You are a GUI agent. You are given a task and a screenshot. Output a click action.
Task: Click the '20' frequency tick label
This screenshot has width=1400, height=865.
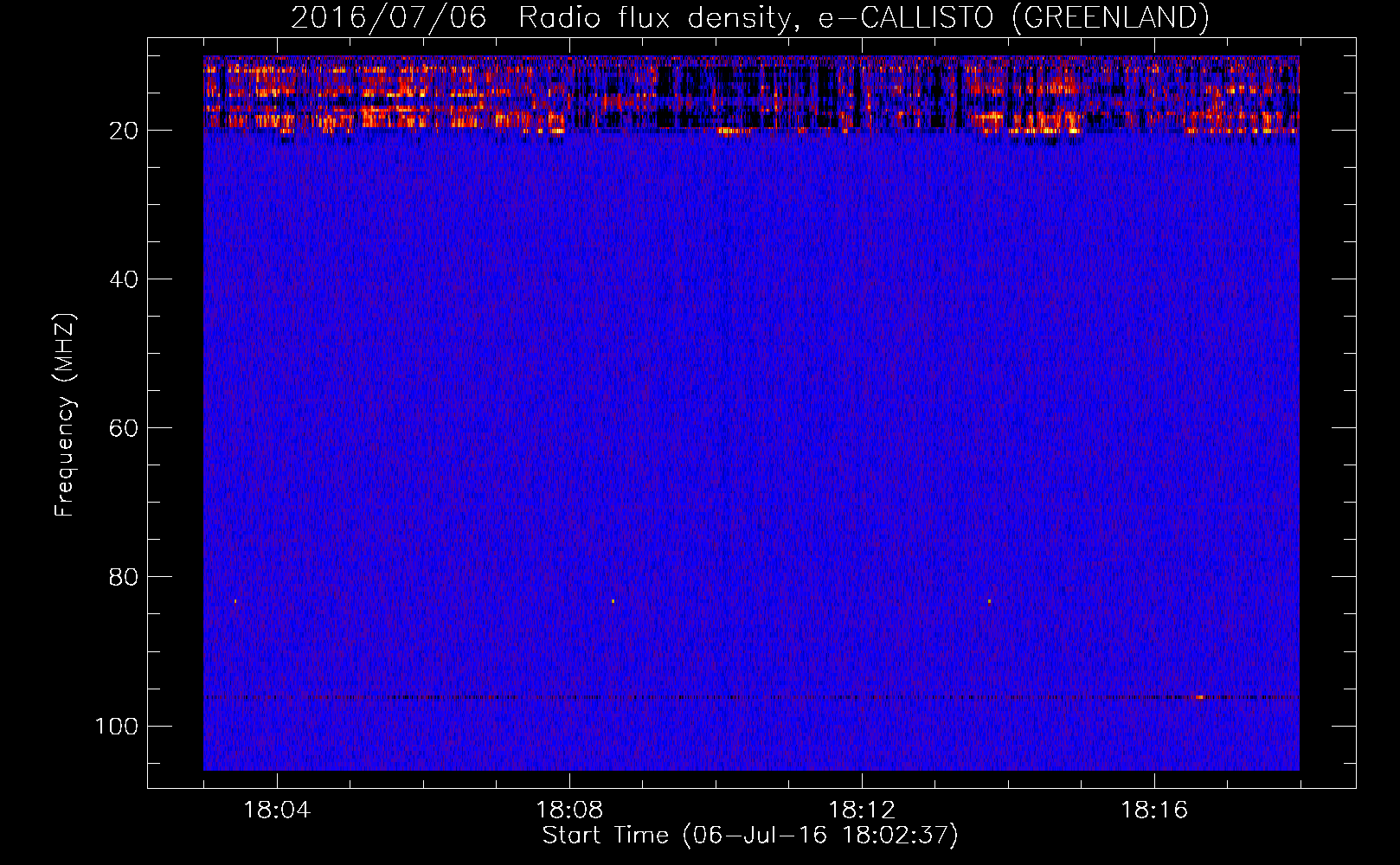[x=124, y=131]
